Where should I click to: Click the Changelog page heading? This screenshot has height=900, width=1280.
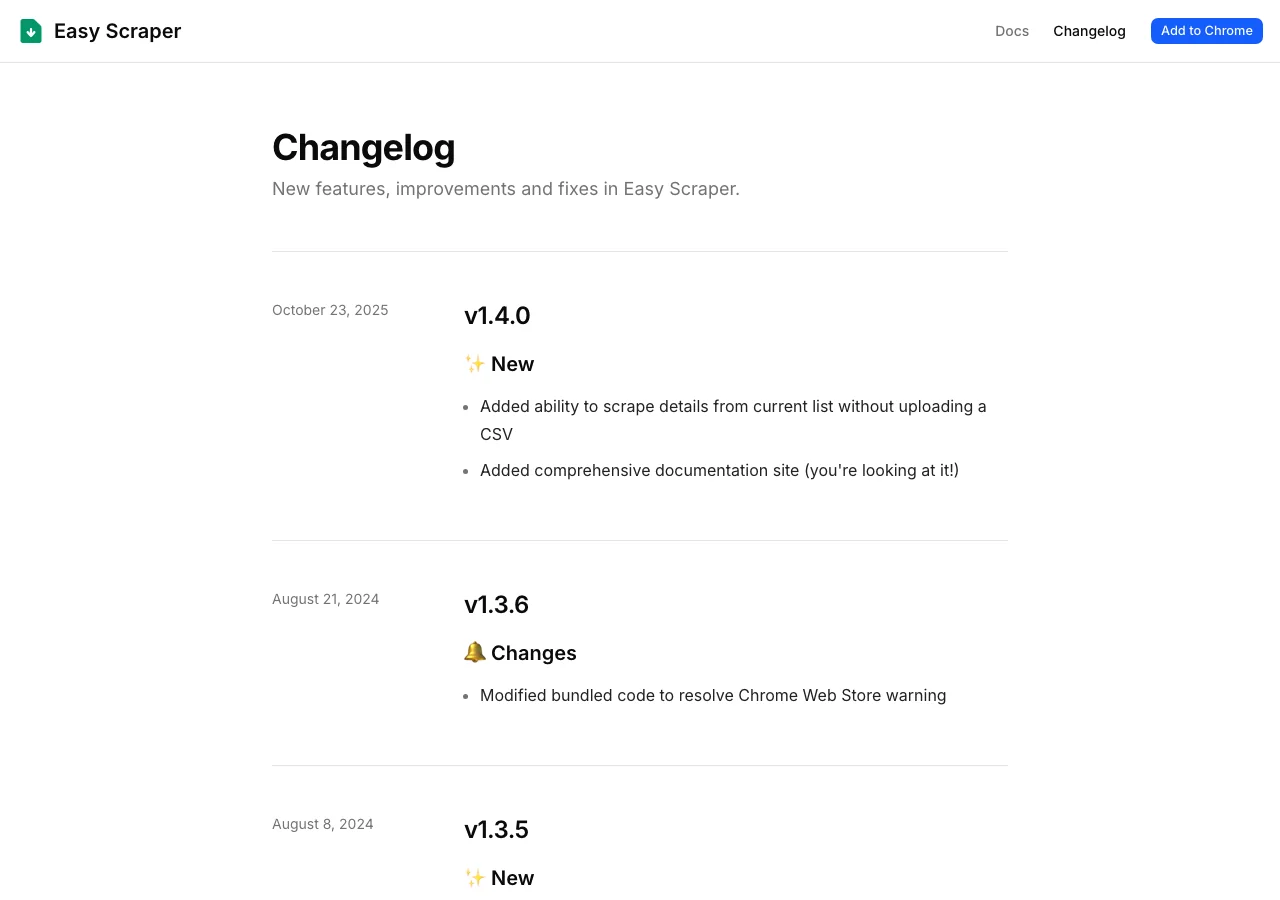363,147
